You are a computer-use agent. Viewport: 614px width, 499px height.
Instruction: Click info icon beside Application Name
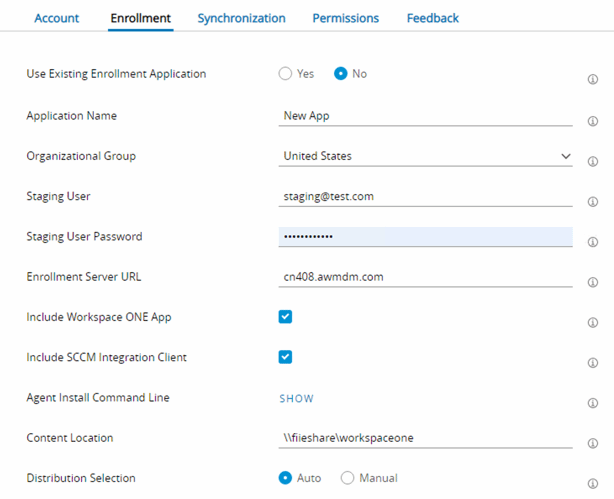click(593, 121)
